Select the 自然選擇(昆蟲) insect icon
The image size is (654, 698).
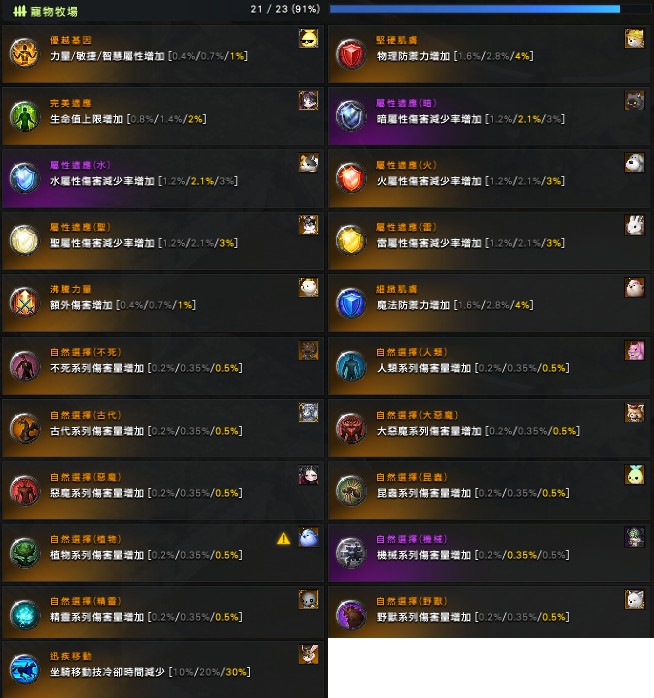tap(351, 491)
